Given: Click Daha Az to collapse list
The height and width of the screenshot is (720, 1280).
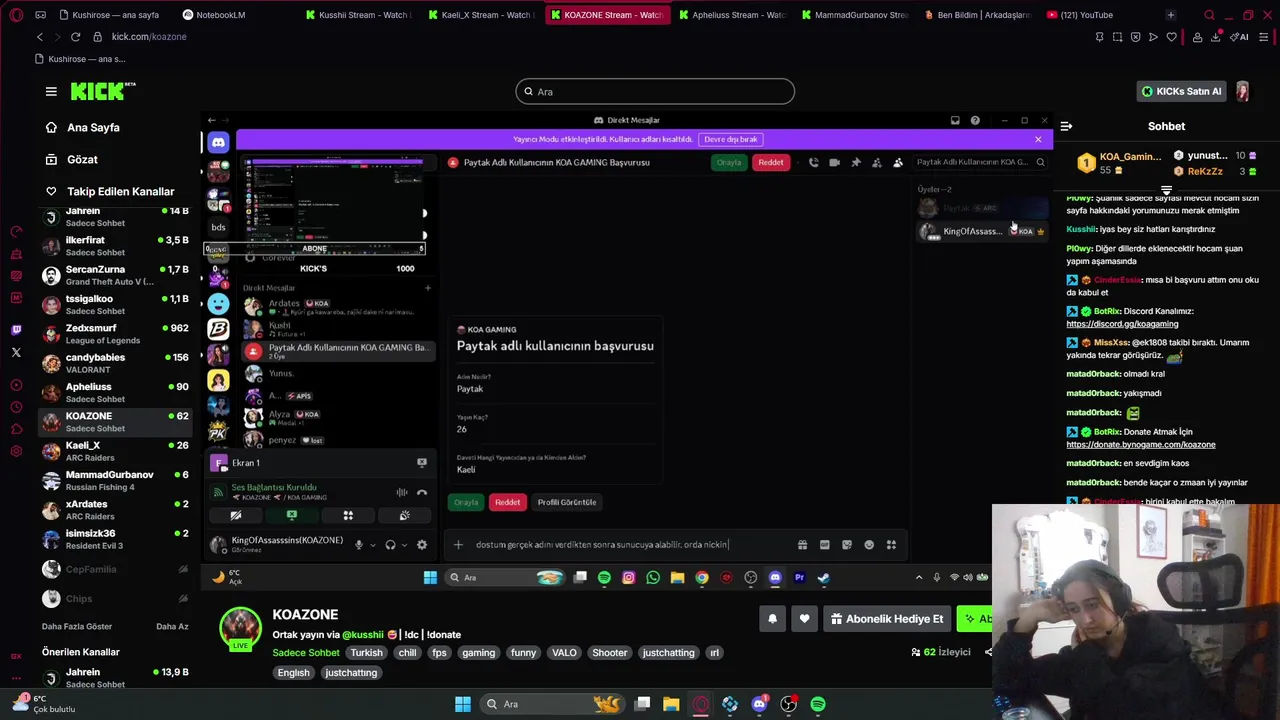Looking at the screenshot, I should click(172, 627).
